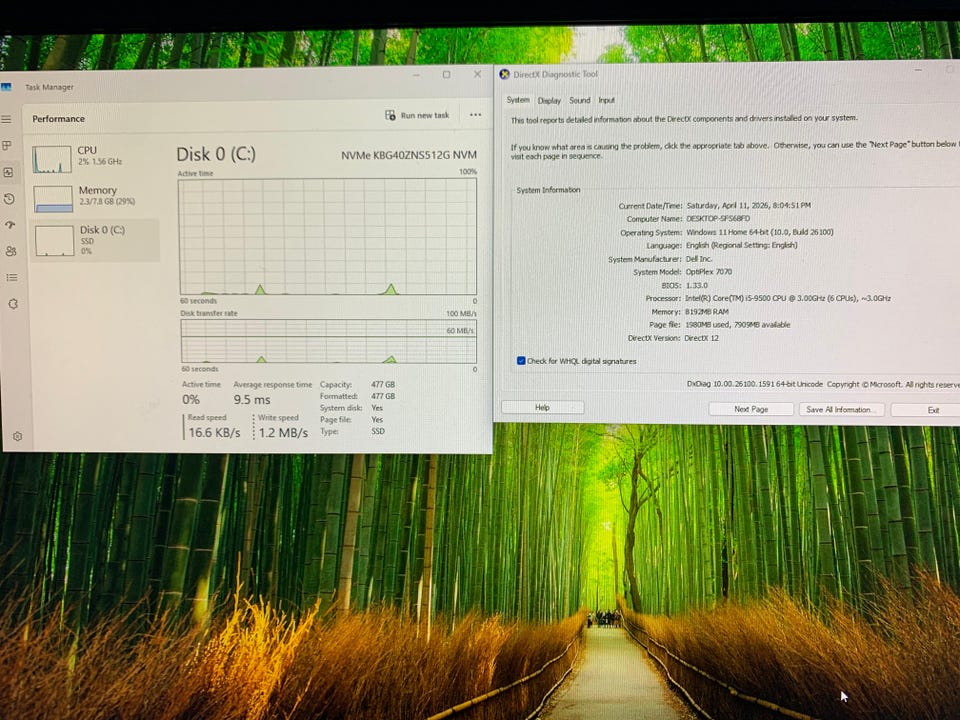Click the Processor Intel Core i5-9500 value
Image resolution: width=960 pixels, height=720 pixels.
click(788, 298)
